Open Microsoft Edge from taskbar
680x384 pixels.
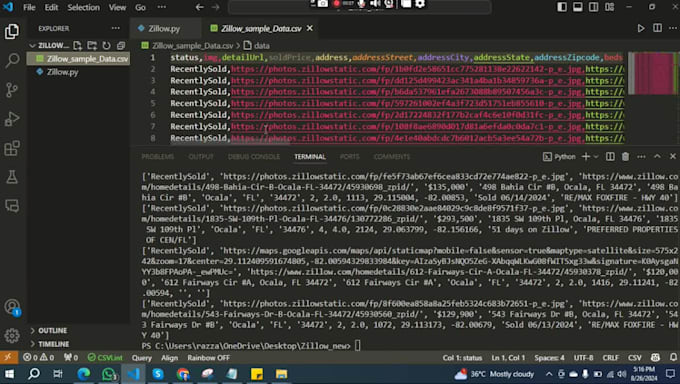tap(84, 374)
